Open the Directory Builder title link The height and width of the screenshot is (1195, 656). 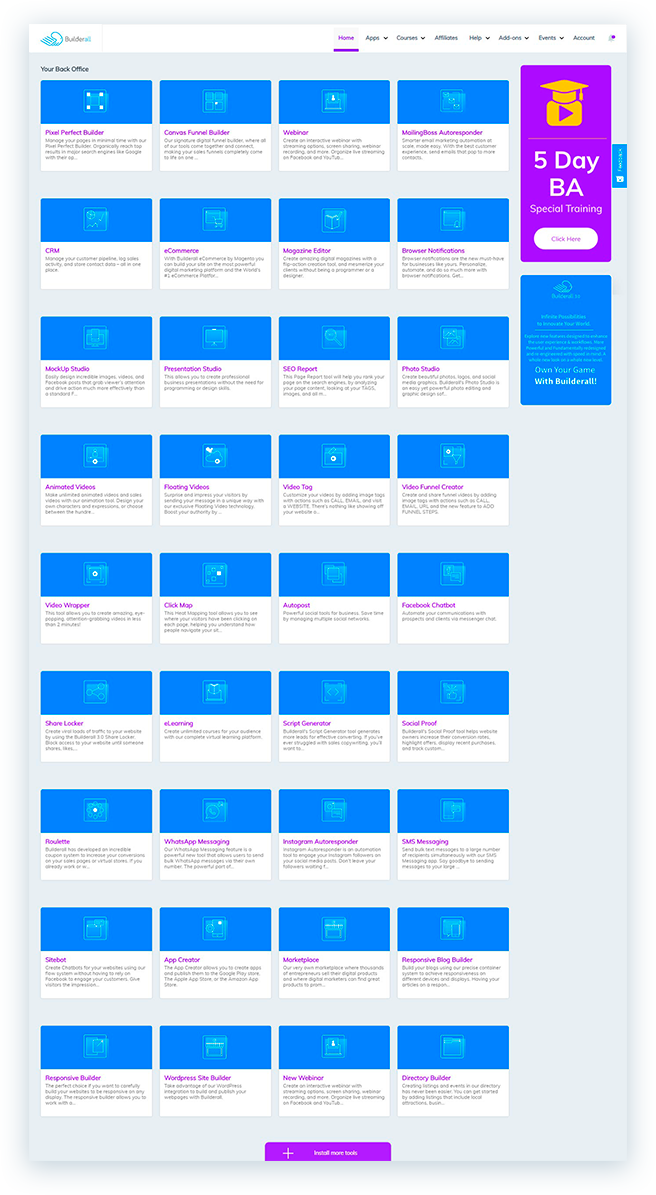coord(427,1078)
